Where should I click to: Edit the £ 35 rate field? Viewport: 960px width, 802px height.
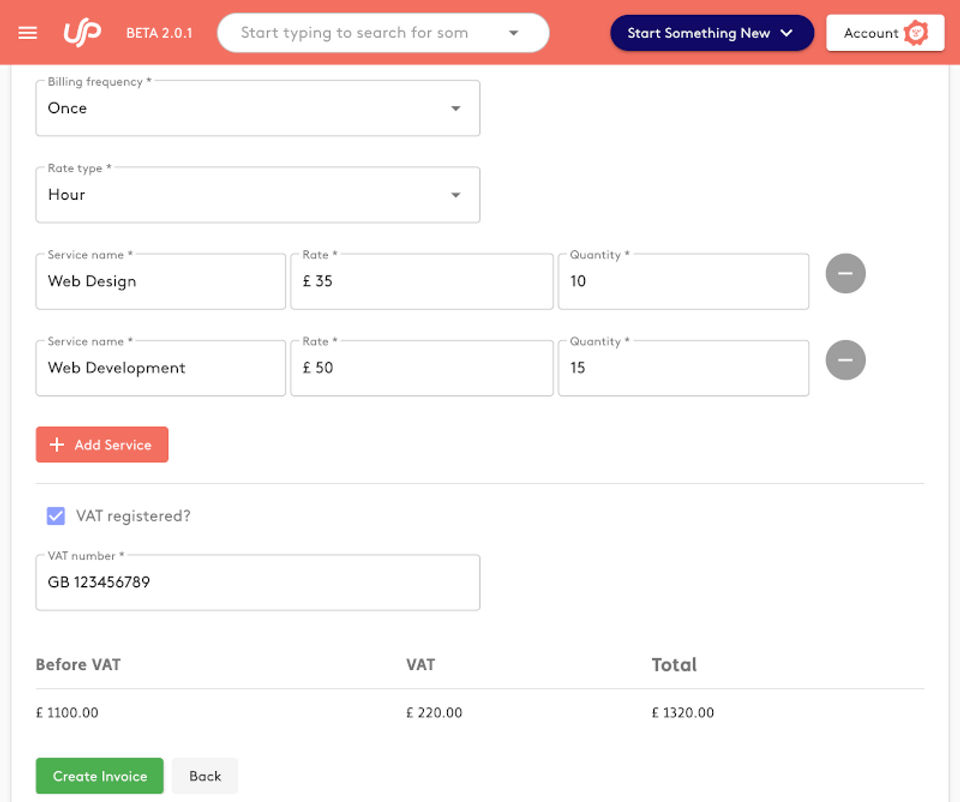422,282
